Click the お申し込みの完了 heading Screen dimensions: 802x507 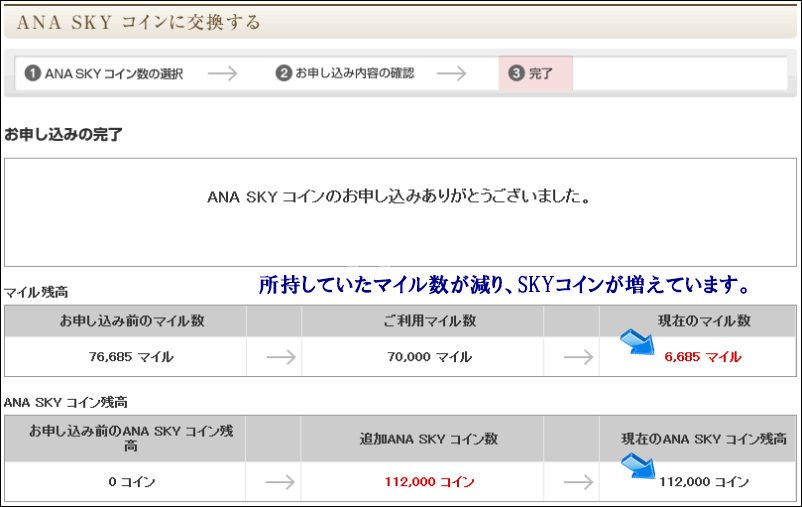point(63,135)
